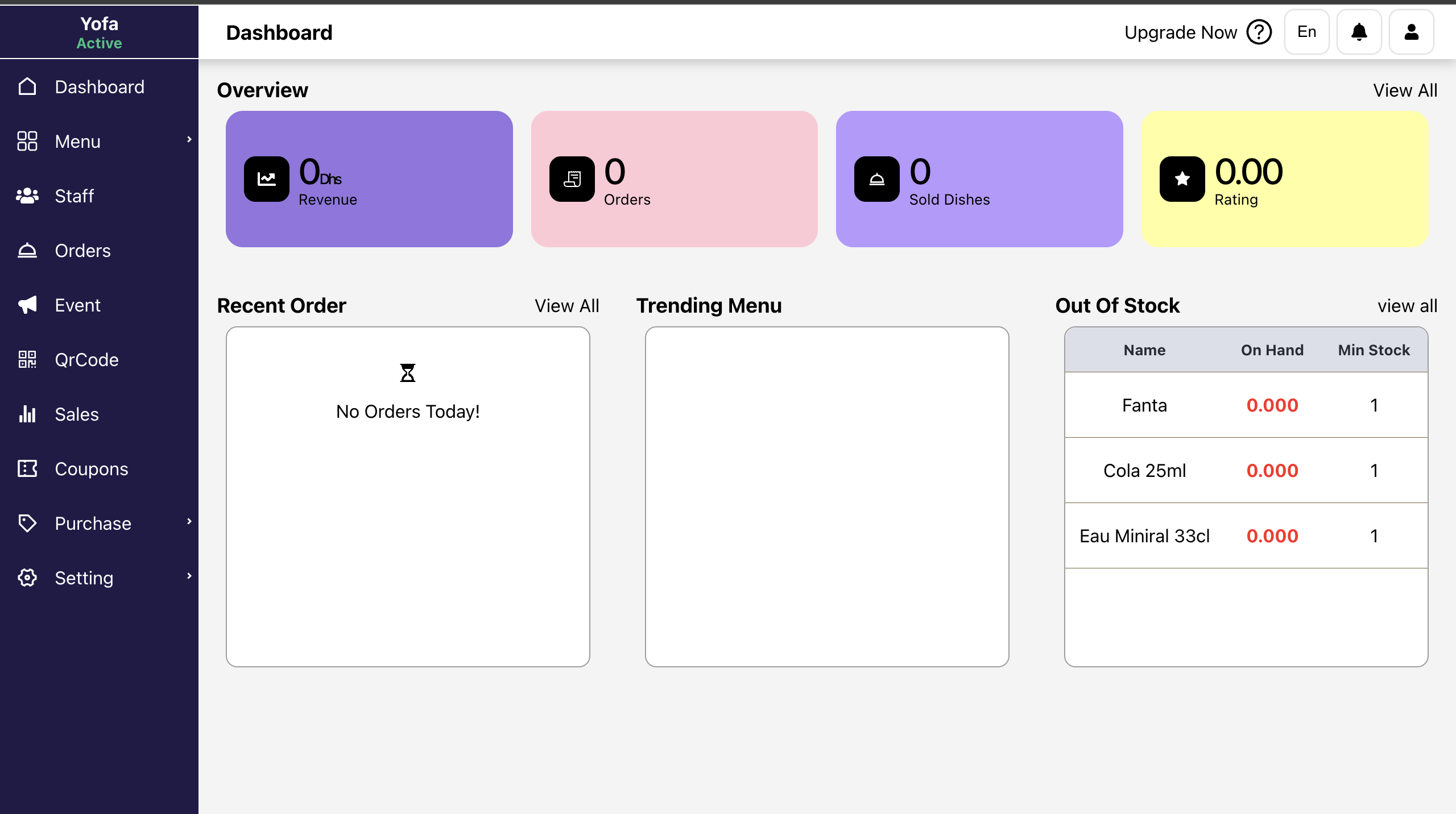Click the user profile icon
Screen dimensions: 1456x814
click(1411, 32)
